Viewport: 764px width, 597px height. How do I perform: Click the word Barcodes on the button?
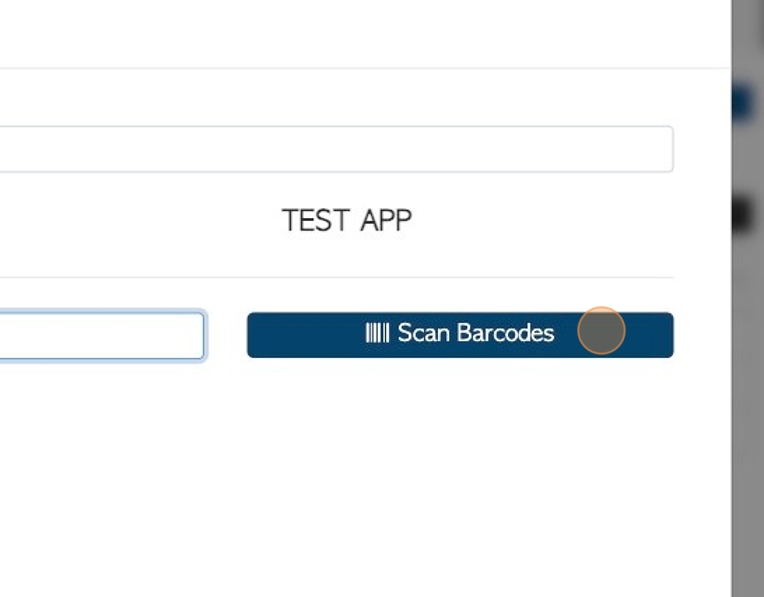pos(505,333)
